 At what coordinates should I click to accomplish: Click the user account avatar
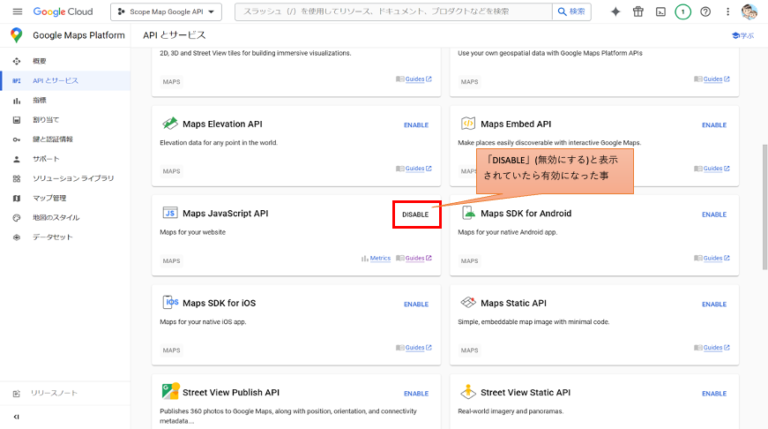pyautogui.click(x=749, y=12)
